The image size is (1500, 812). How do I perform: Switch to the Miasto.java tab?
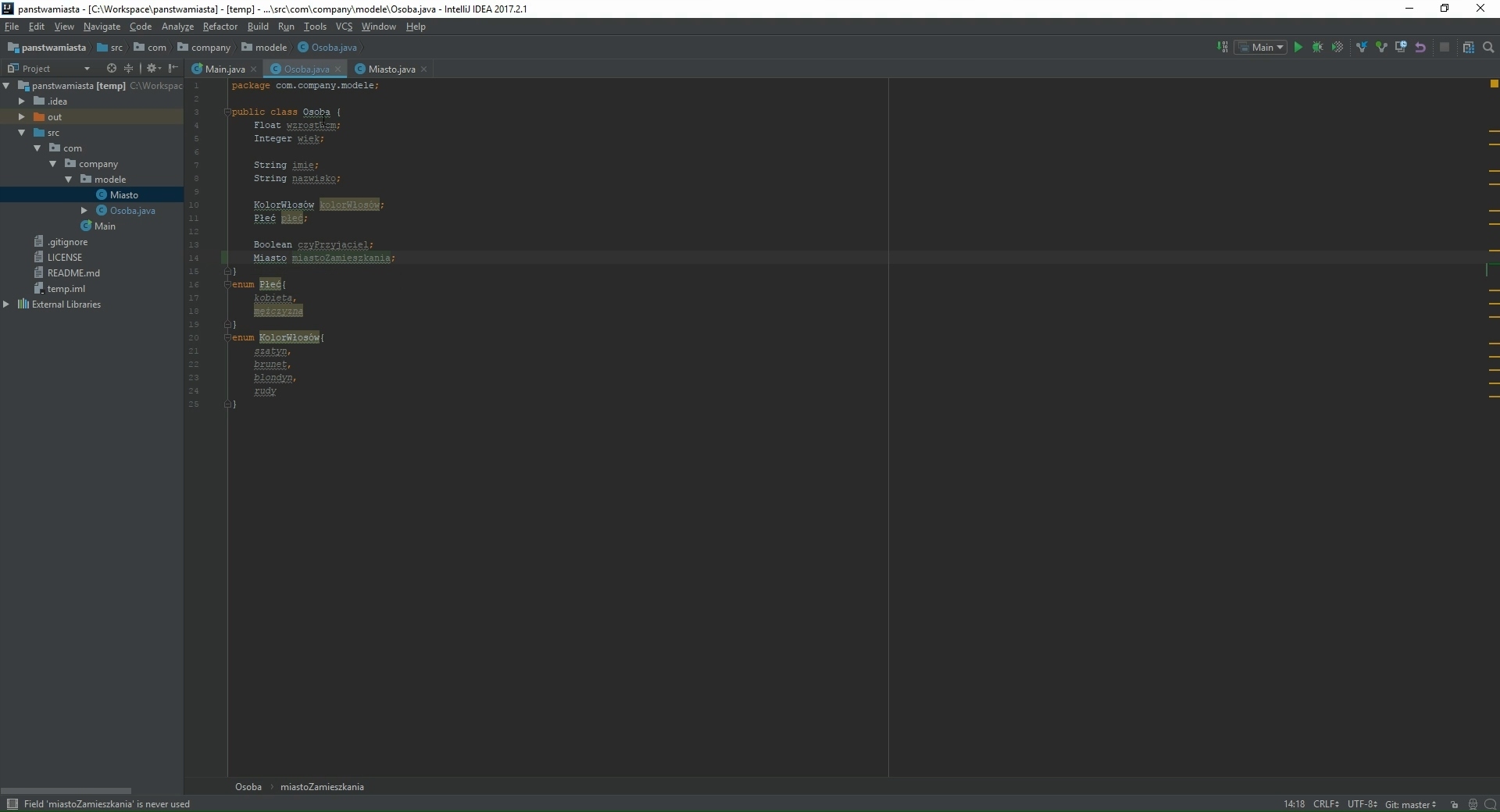click(x=391, y=69)
